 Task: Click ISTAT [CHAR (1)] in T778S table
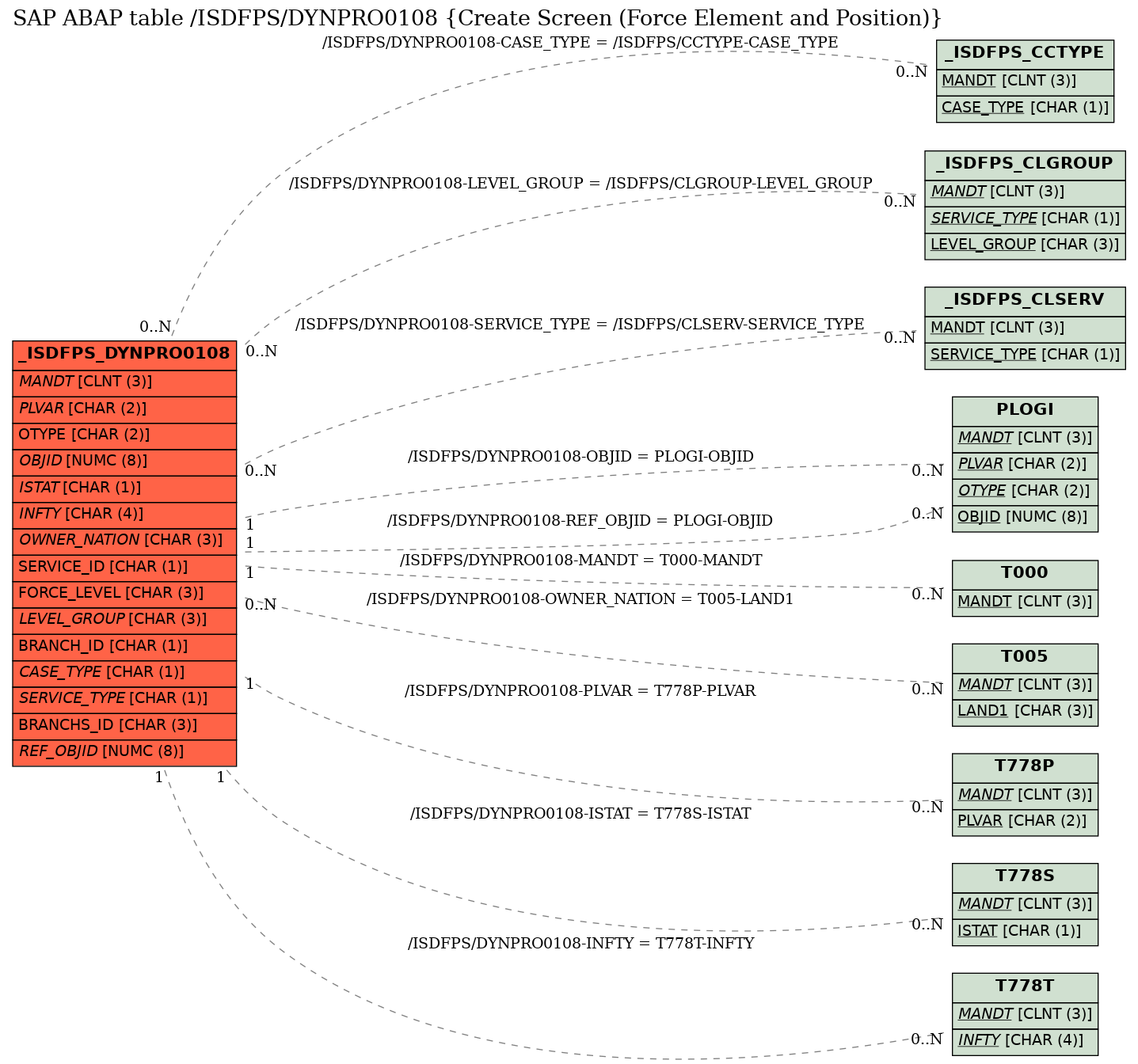point(1025,932)
